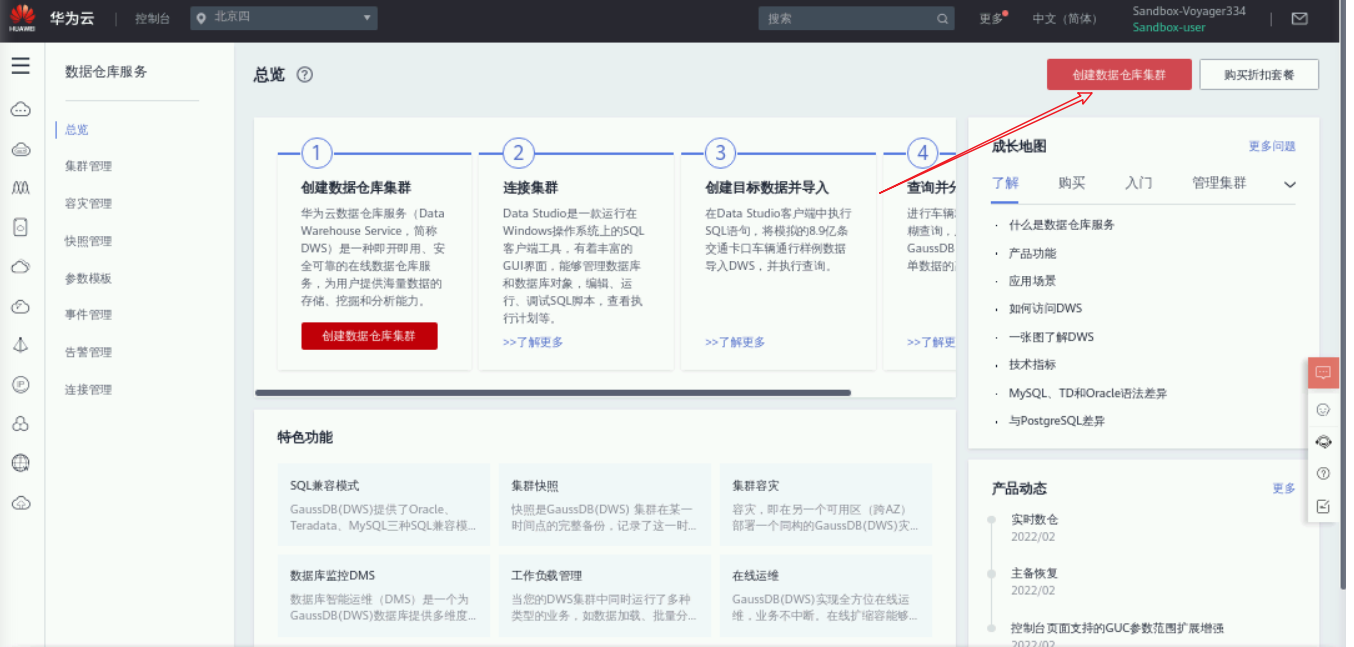Click the smiley face feedback icon
This screenshot has height=647, width=1354.
[1323, 410]
